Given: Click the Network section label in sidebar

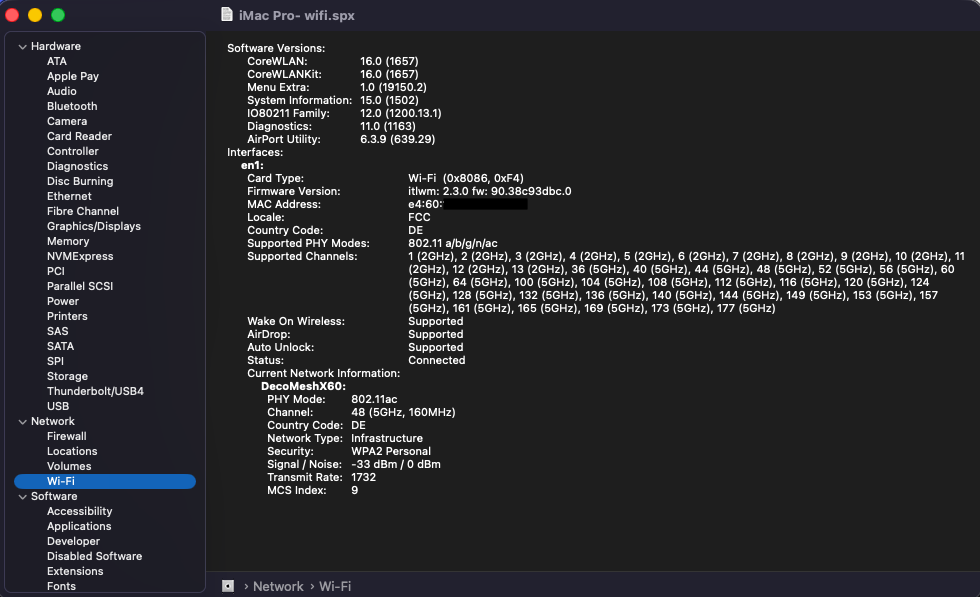Looking at the screenshot, I should (52, 421).
